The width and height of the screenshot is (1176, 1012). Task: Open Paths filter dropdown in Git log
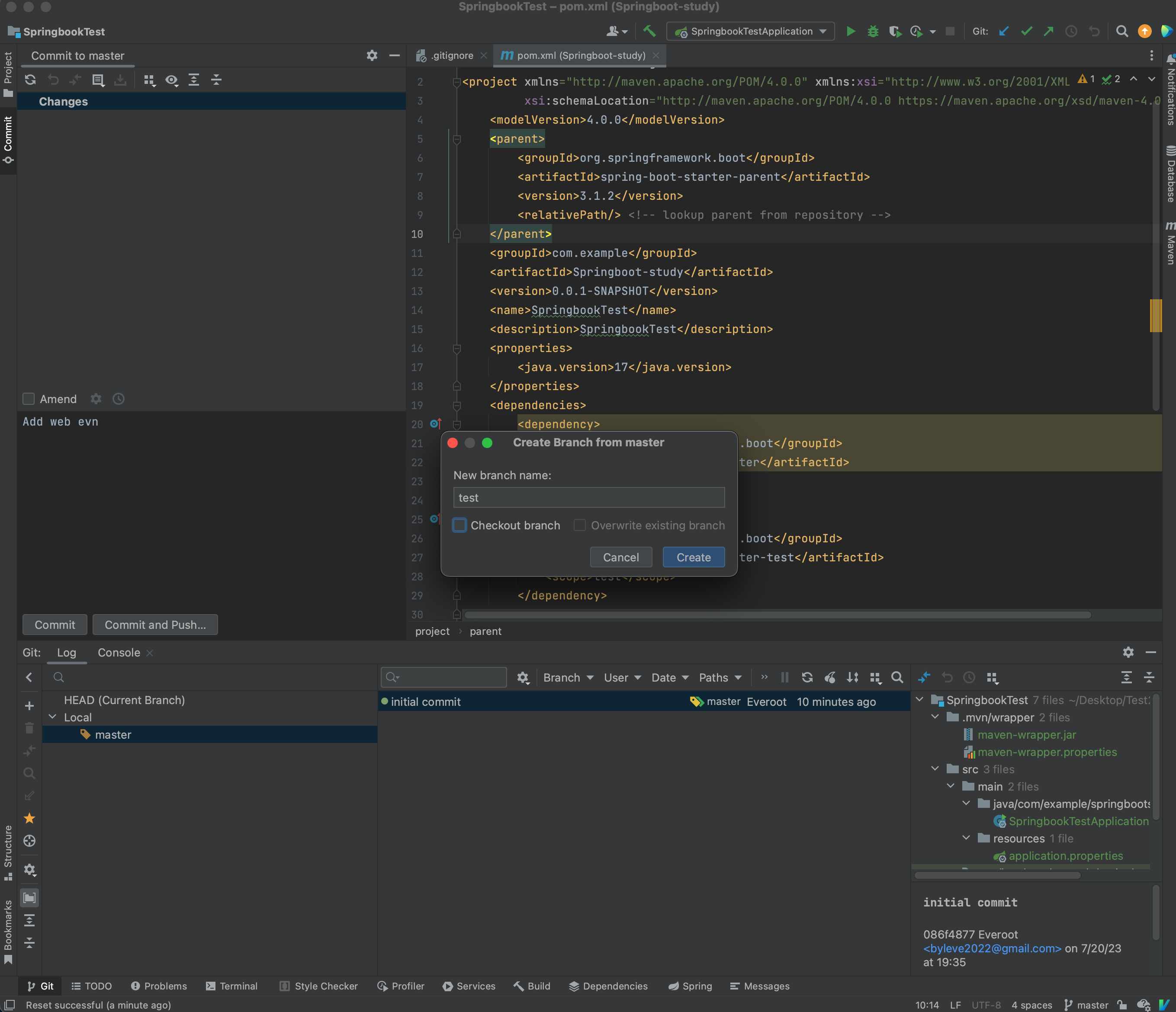pos(720,677)
